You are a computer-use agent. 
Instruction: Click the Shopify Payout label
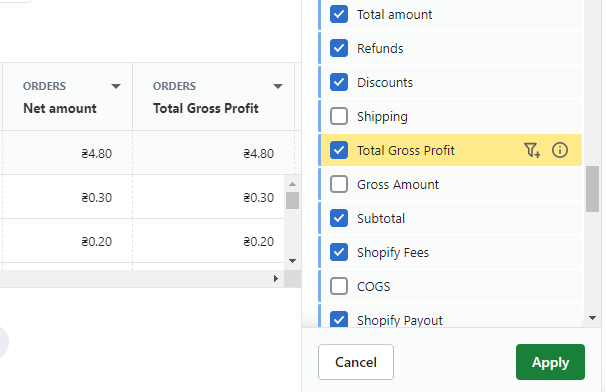coord(400,320)
